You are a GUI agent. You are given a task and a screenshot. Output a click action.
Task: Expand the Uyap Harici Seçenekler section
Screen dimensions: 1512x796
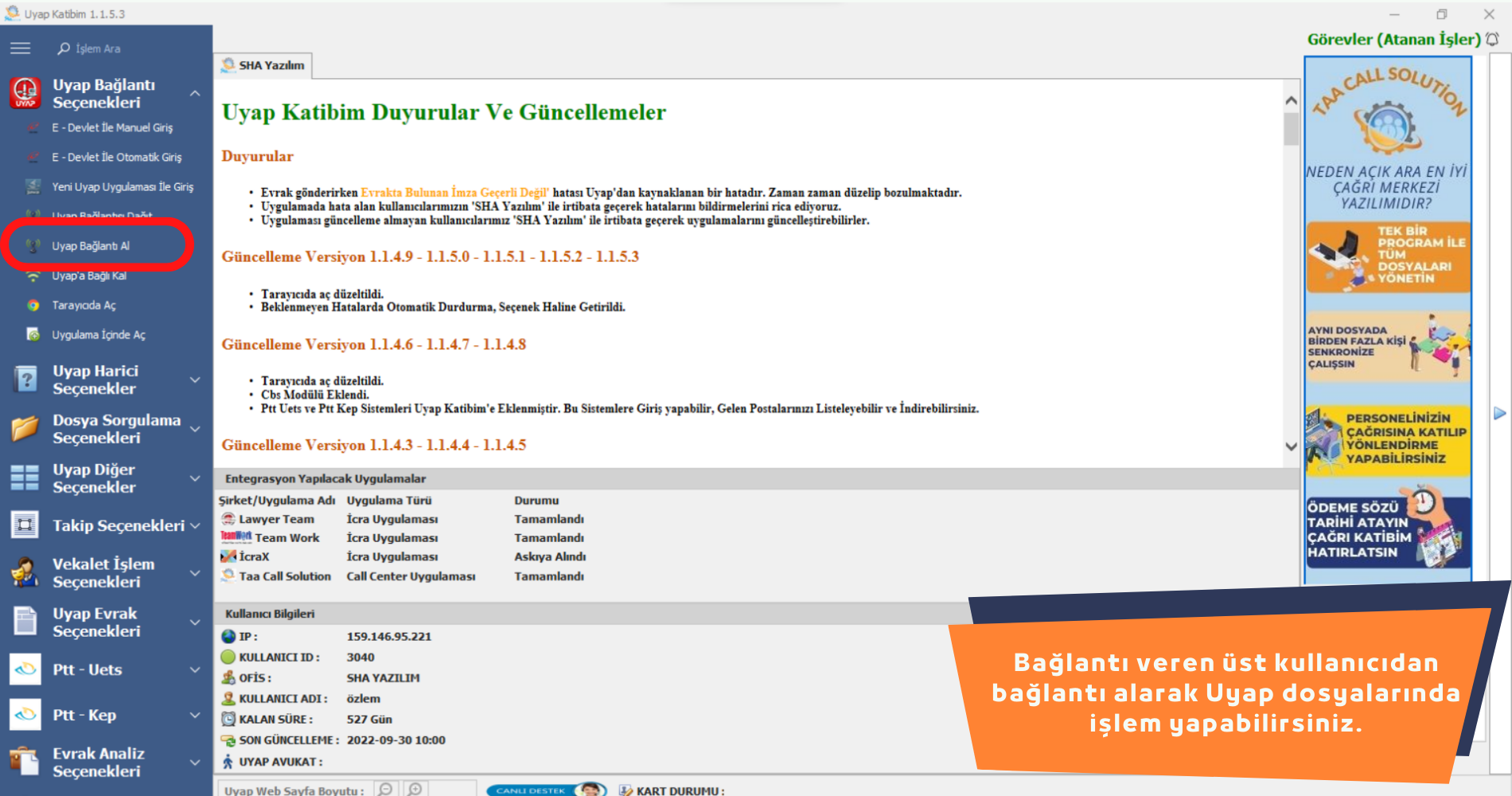coord(195,380)
